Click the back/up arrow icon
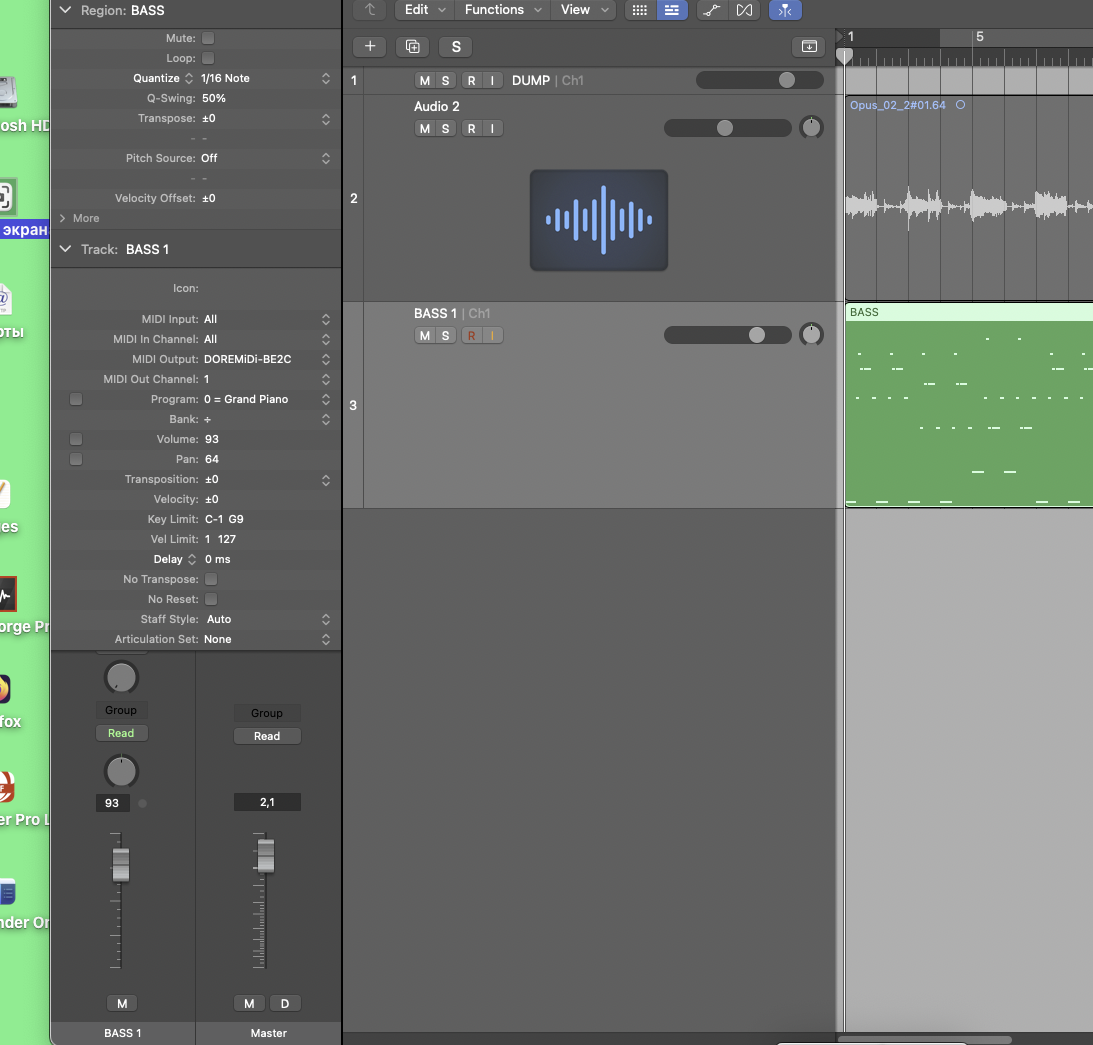 (x=370, y=10)
